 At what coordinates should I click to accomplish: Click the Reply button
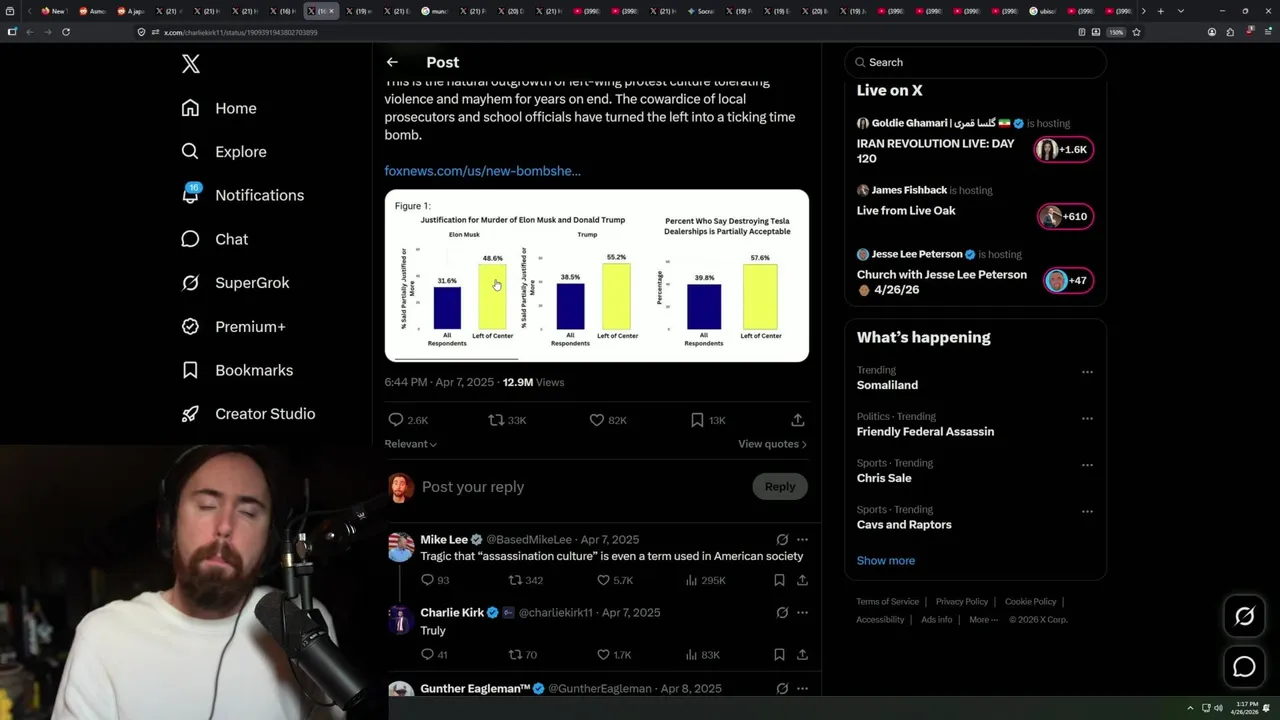(x=780, y=487)
